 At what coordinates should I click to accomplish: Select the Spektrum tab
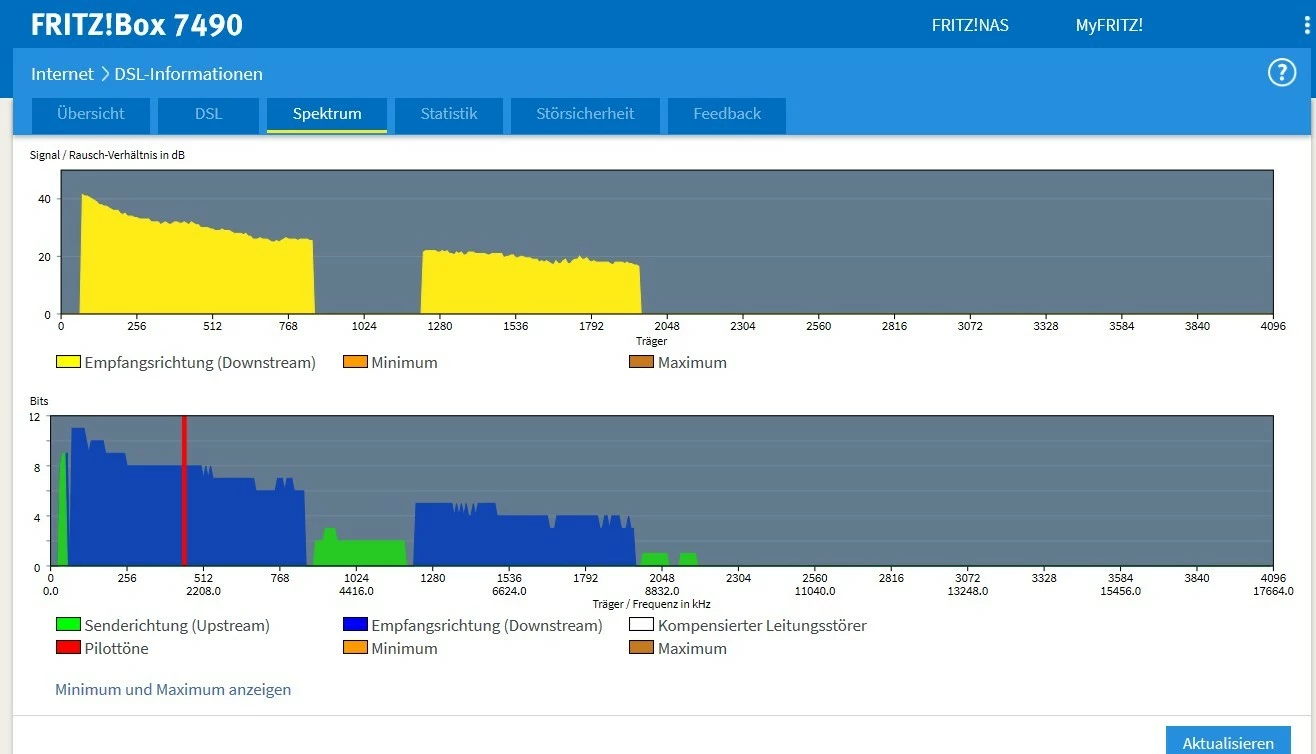[x=327, y=114]
